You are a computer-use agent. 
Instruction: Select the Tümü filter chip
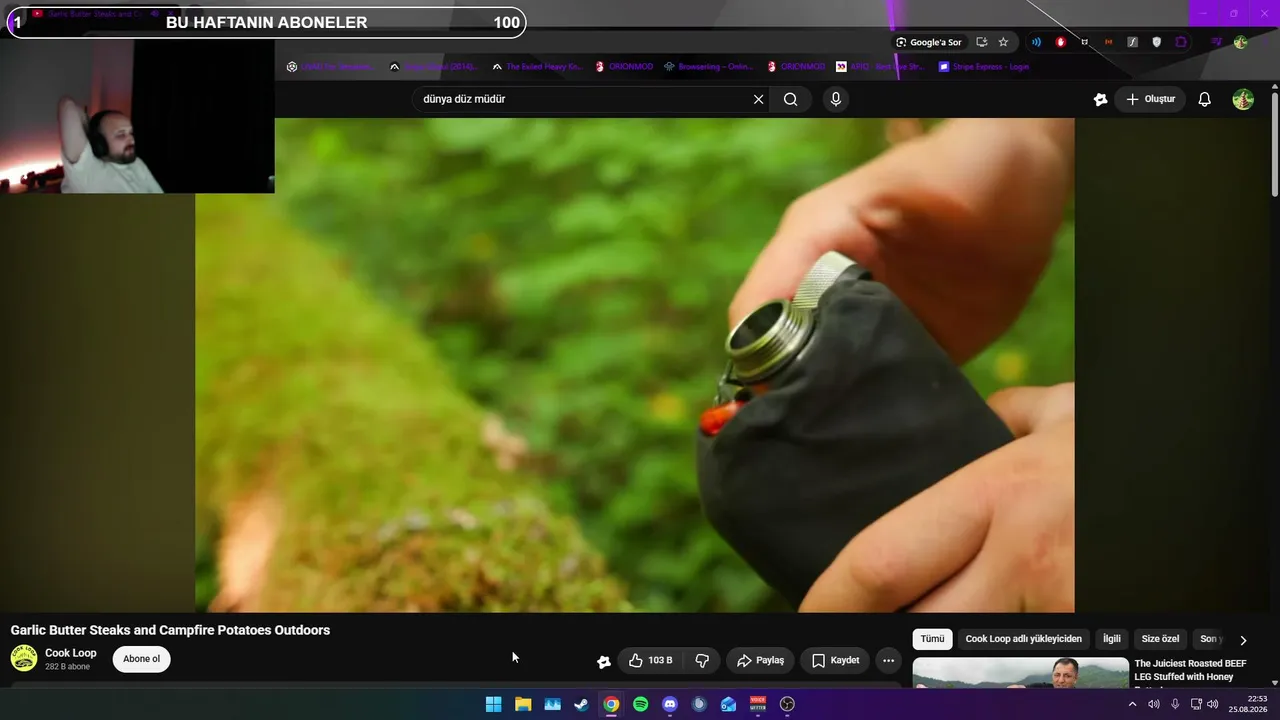click(932, 639)
